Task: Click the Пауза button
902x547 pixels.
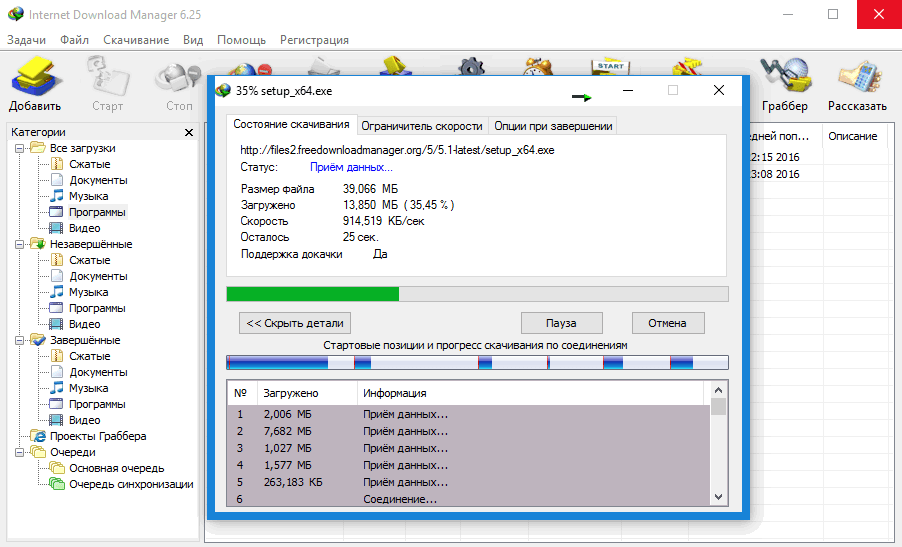Action: pyautogui.click(x=561, y=323)
